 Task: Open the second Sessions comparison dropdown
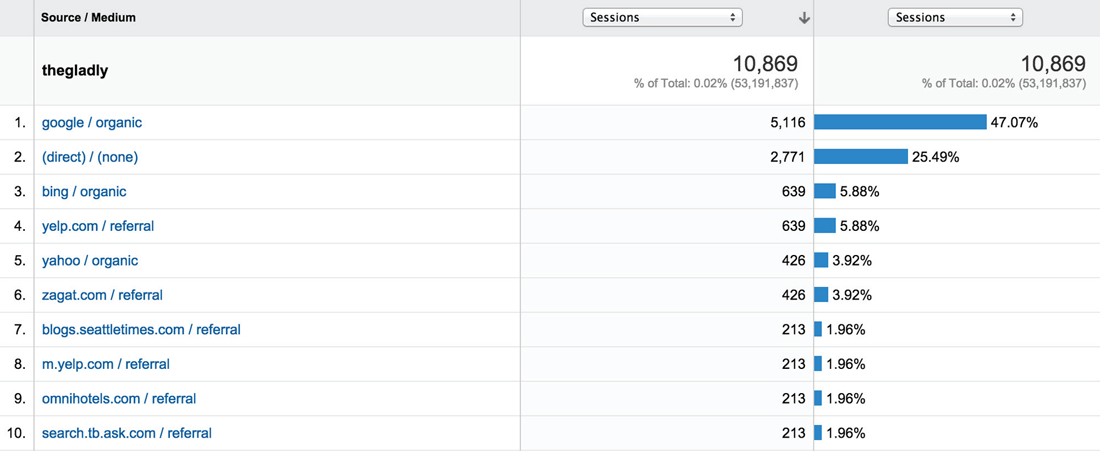click(955, 17)
